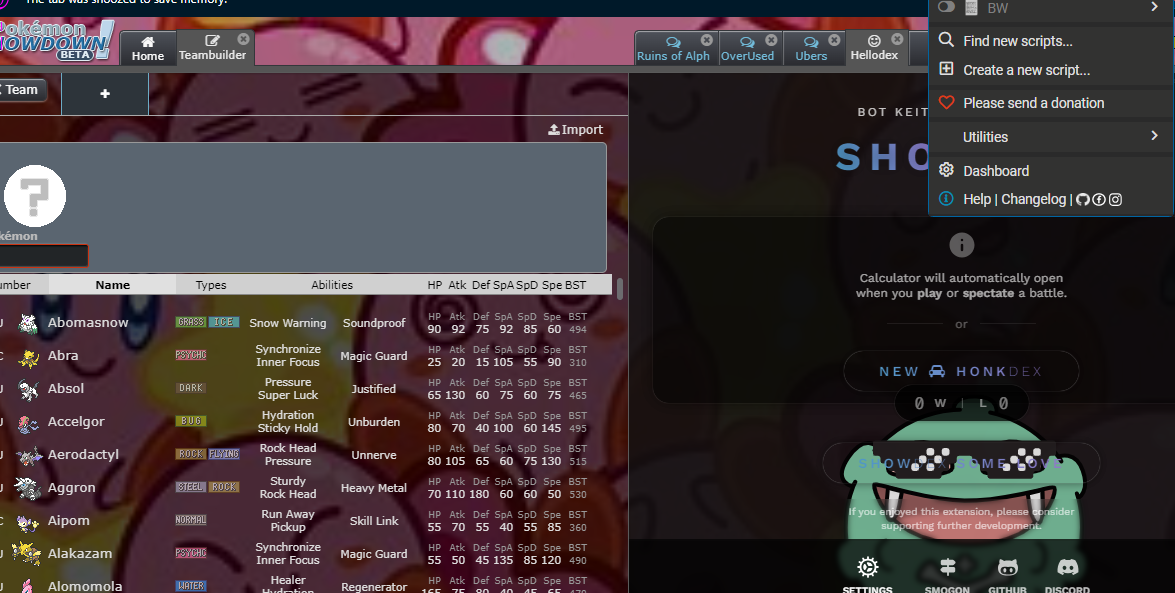Close the Ruins of Alph tab

(707, 40)
